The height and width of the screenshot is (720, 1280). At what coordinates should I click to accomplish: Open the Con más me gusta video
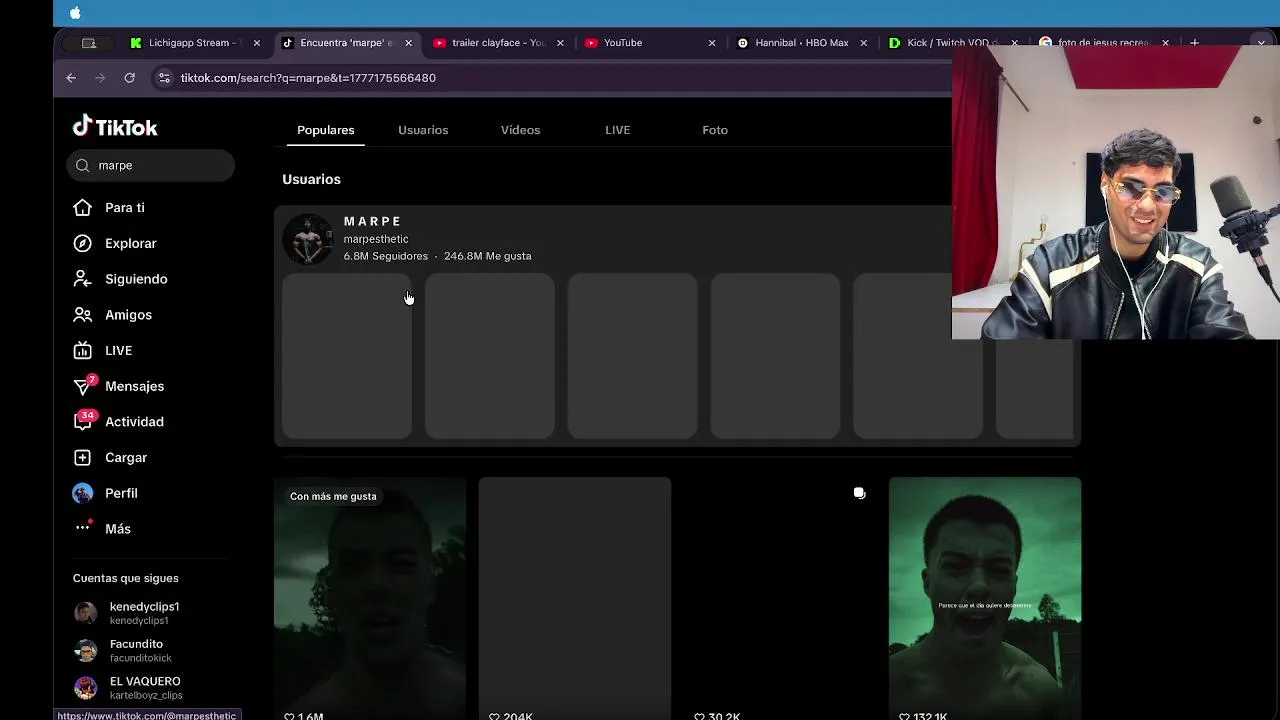click(x=370, y=598)
